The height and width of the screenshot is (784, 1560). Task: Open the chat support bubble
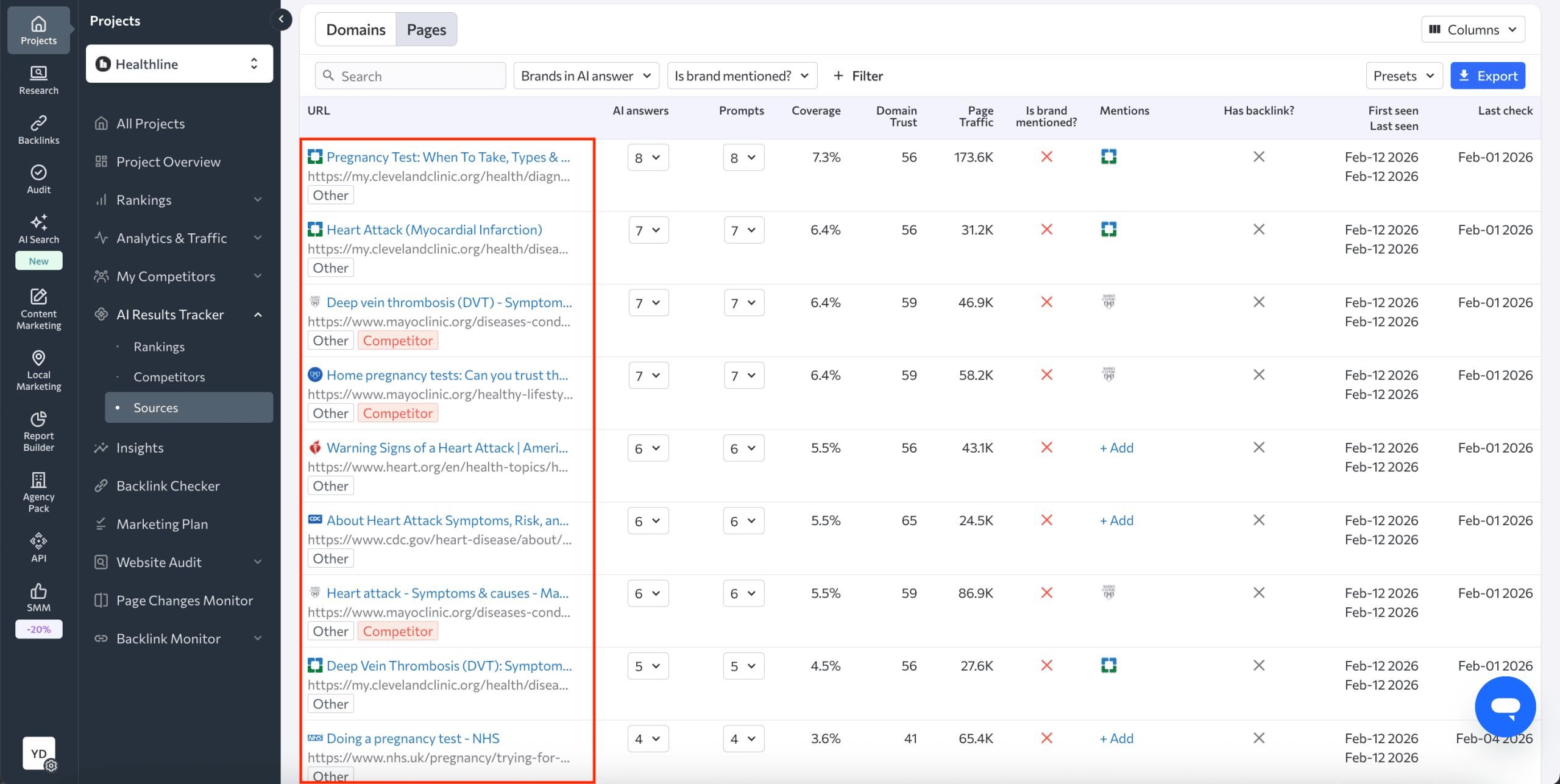pyautogui.click(x=1505, y=707)
